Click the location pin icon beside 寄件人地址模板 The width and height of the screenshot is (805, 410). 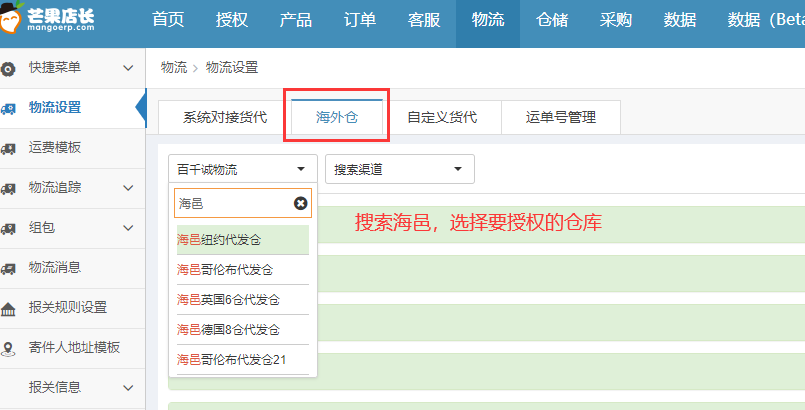point(8,349)
